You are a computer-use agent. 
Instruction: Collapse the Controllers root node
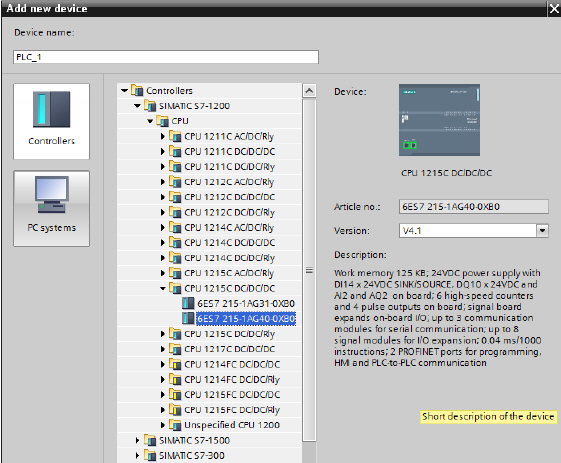[x=124, y=91]
